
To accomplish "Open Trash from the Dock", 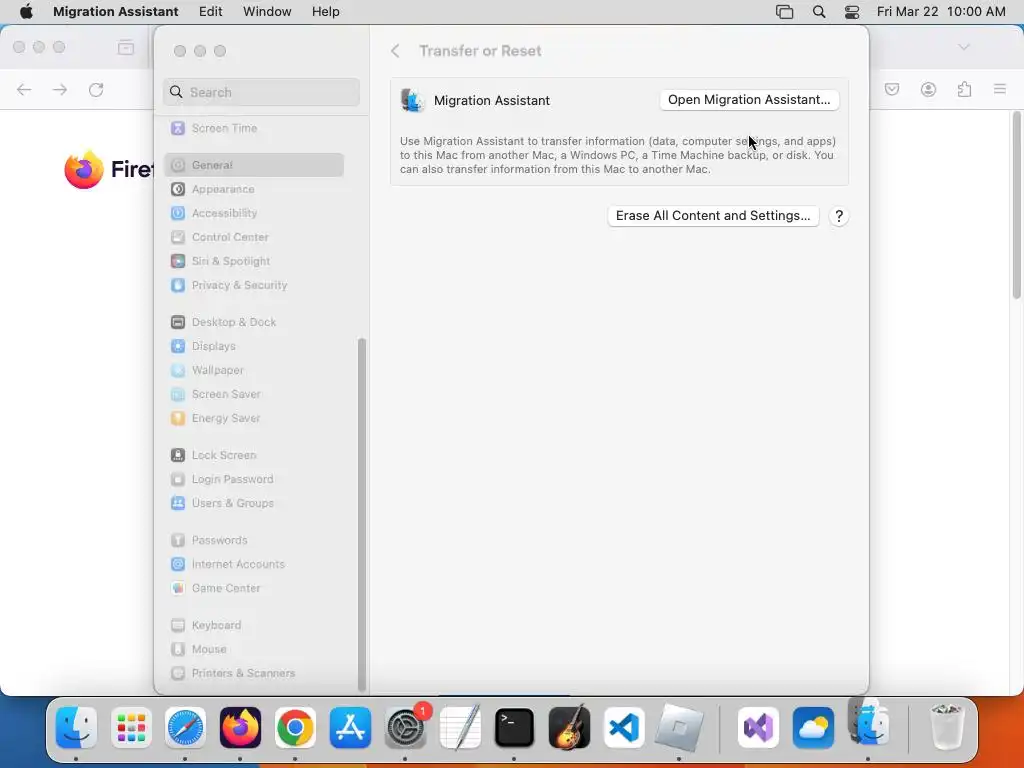I will point(946,728).
